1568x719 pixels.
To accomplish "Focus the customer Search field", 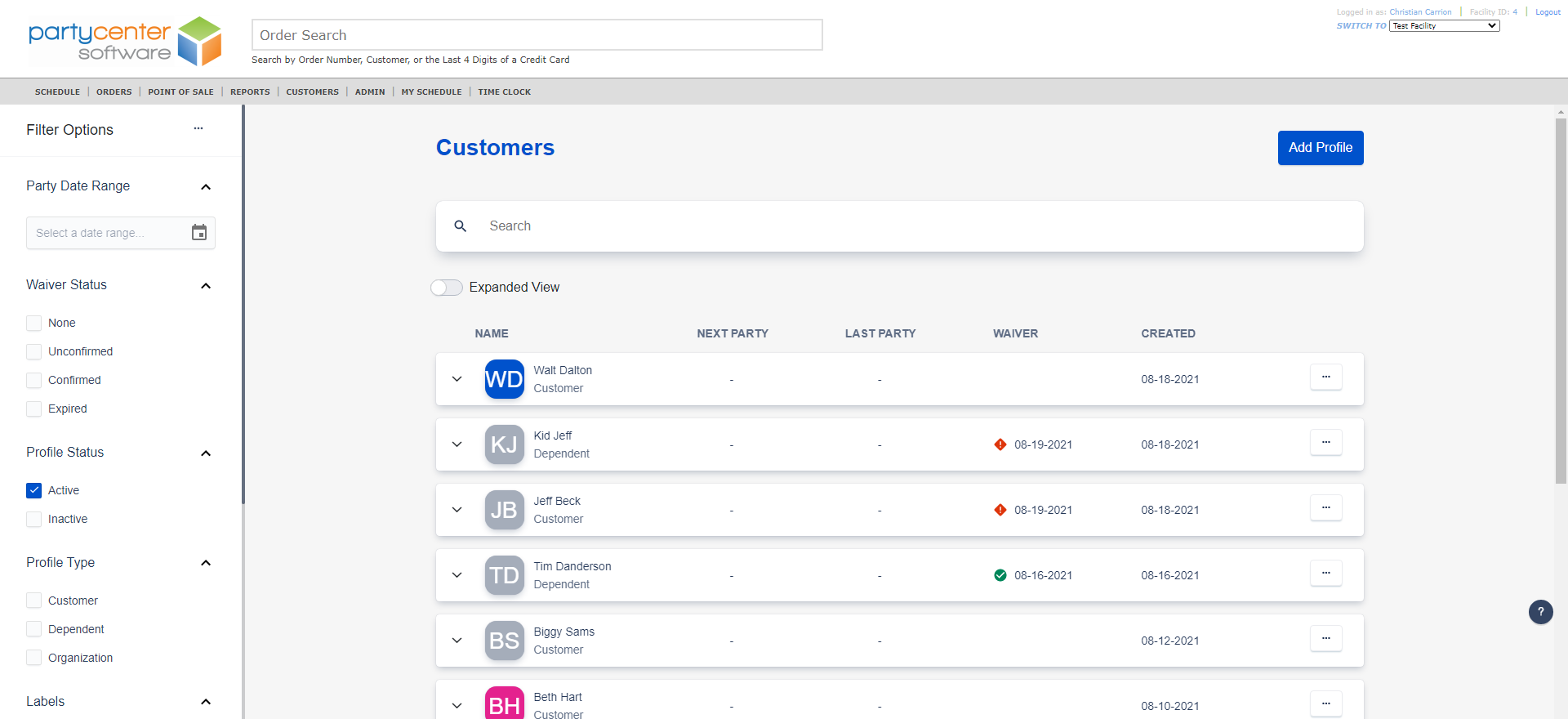I will [x=900, y=226].
